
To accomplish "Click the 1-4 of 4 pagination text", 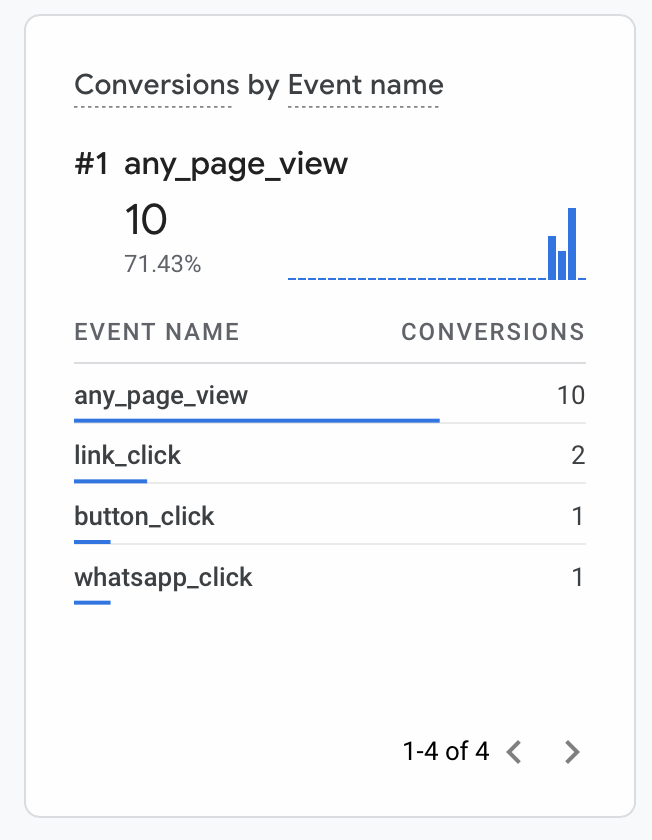I will click(x=445, y=752).
